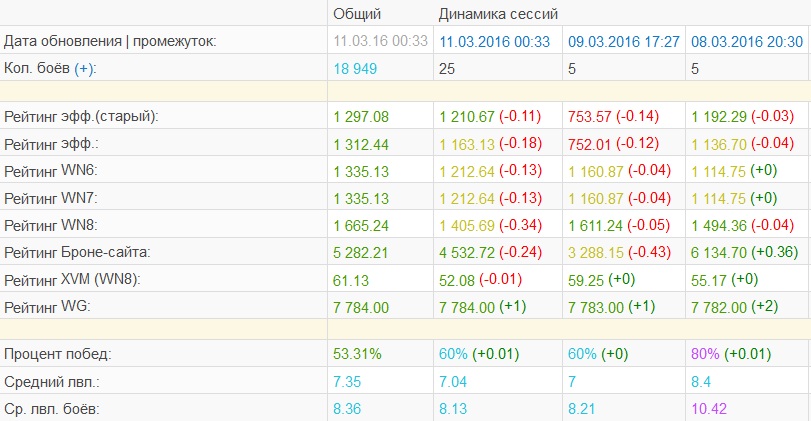Click the win rate 53.31%
811x421 pixels.
click(357, 354)
